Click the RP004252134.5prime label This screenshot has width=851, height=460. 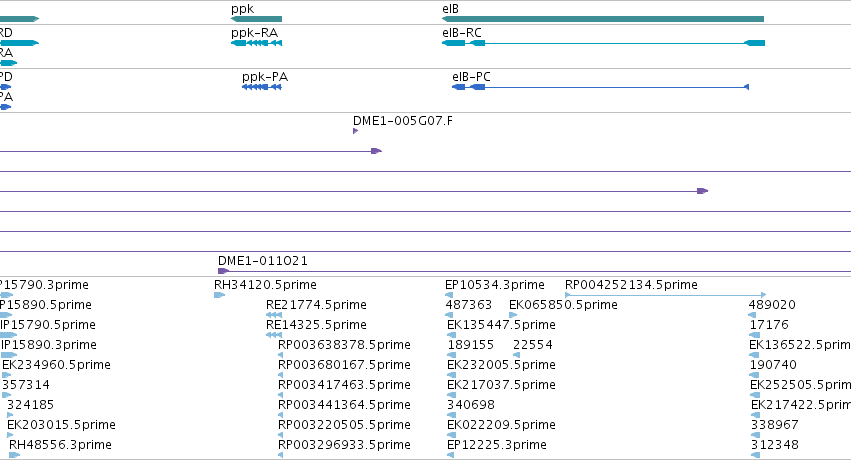[631, 285]
